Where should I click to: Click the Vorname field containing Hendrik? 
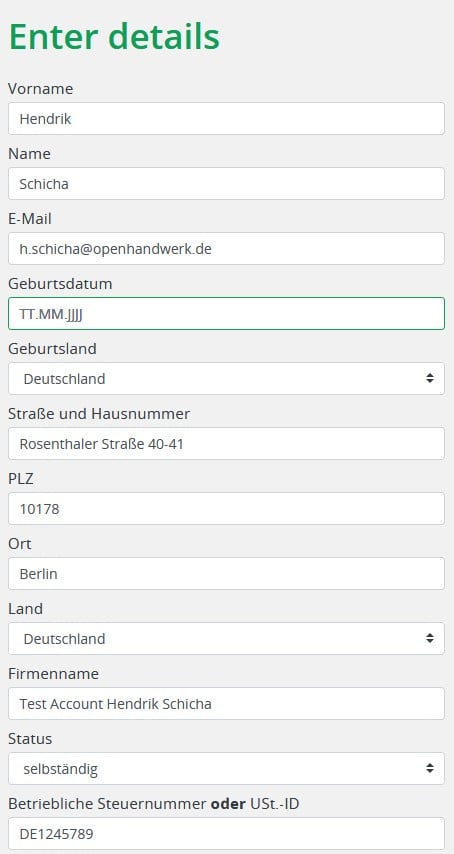[x=226, y=118]
